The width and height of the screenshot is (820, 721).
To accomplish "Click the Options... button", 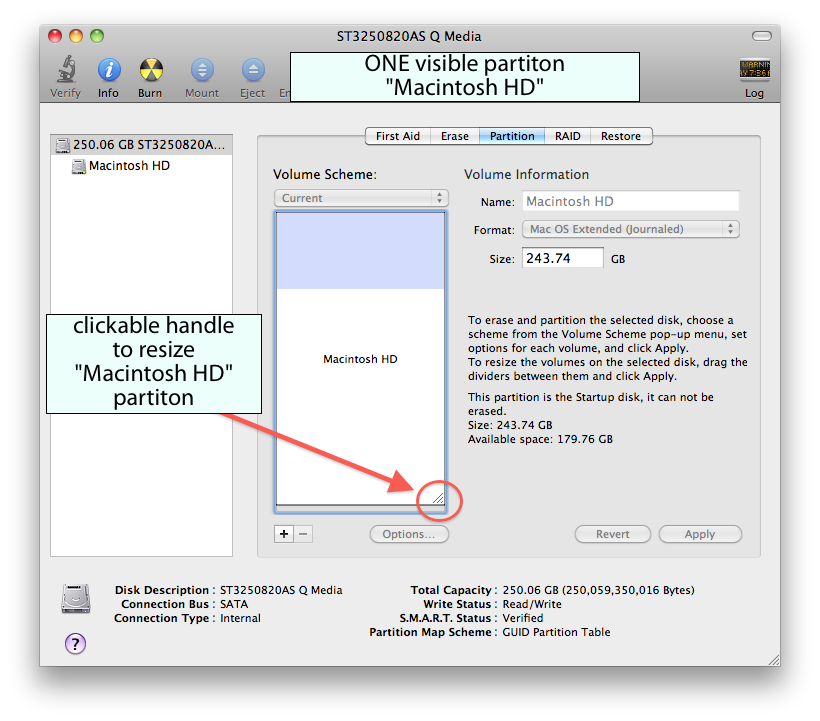I will coord(409,534).
